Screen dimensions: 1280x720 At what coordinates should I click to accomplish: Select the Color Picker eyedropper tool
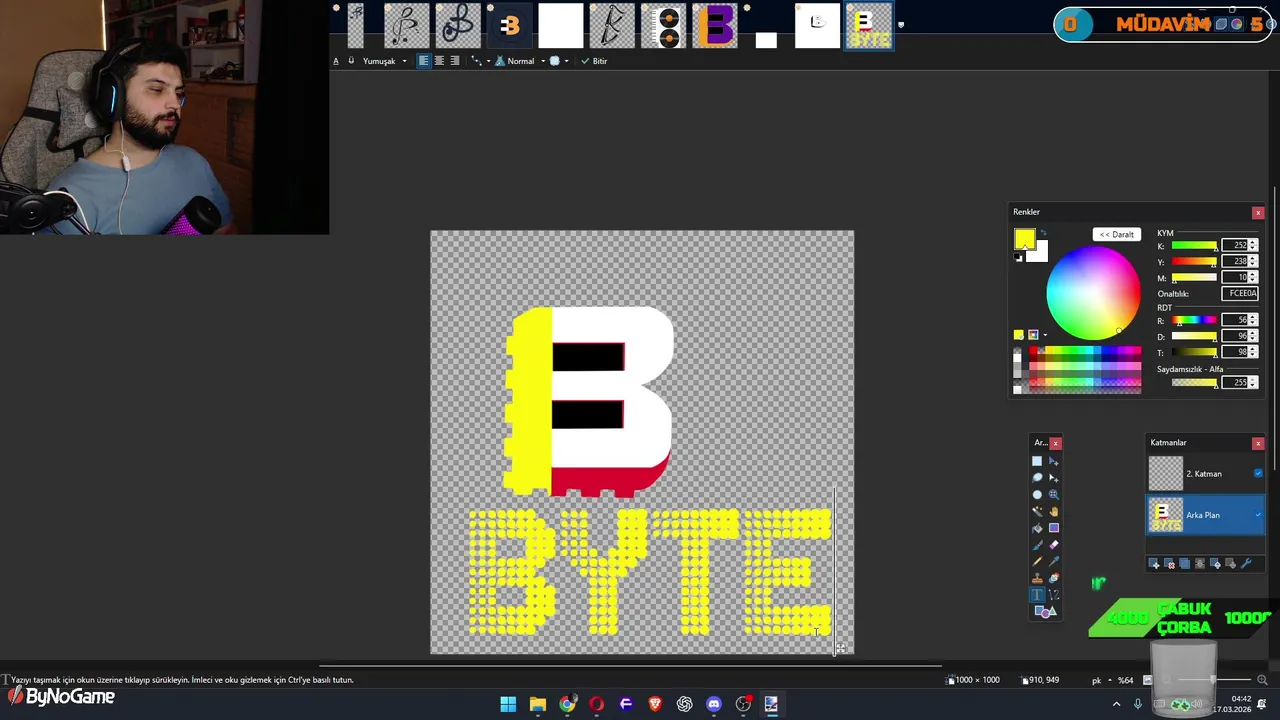click(x=1053, y=561)
